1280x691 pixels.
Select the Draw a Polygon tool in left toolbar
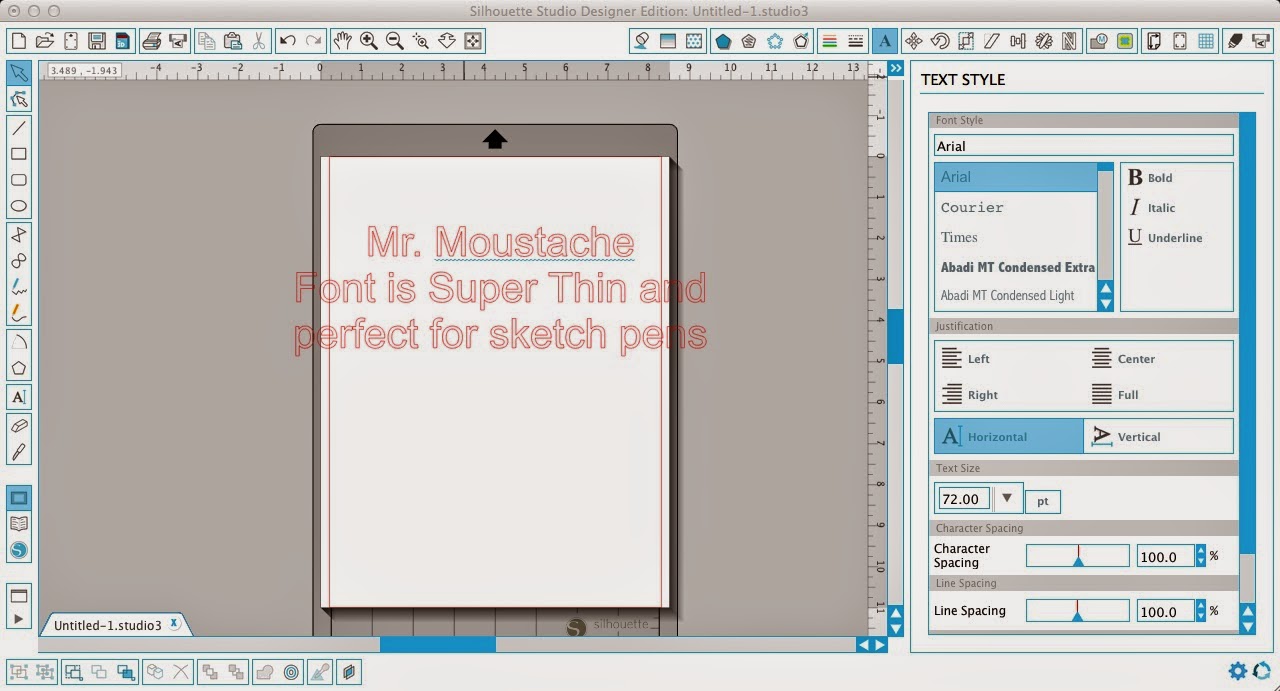(18, 368)
